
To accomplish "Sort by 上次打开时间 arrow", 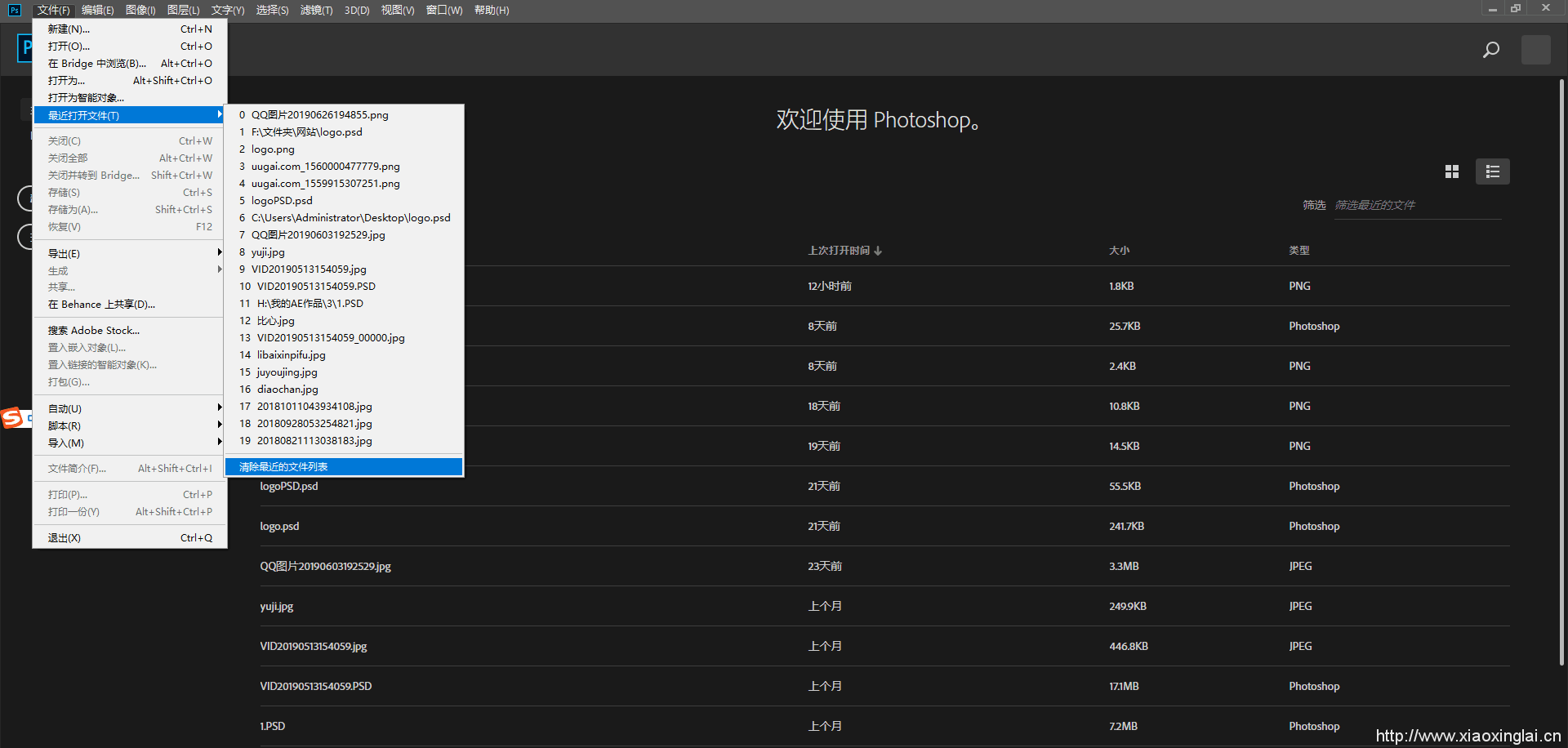I will click(878, 251).
